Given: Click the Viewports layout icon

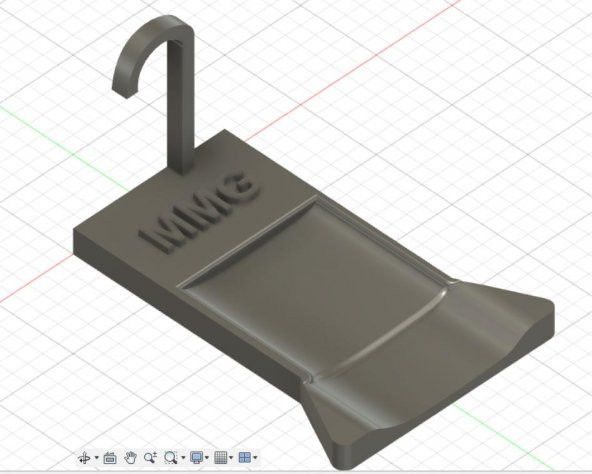Looking at the screenshot, I should point(245,458).
